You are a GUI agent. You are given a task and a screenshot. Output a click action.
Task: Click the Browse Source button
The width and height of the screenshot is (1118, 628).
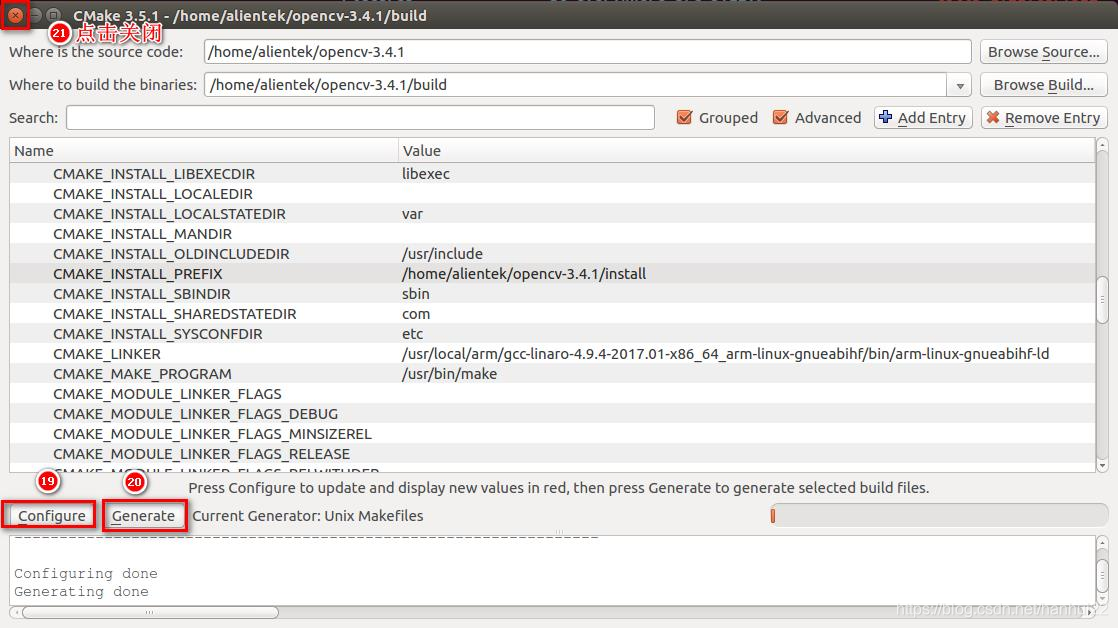click(1043, 51)
